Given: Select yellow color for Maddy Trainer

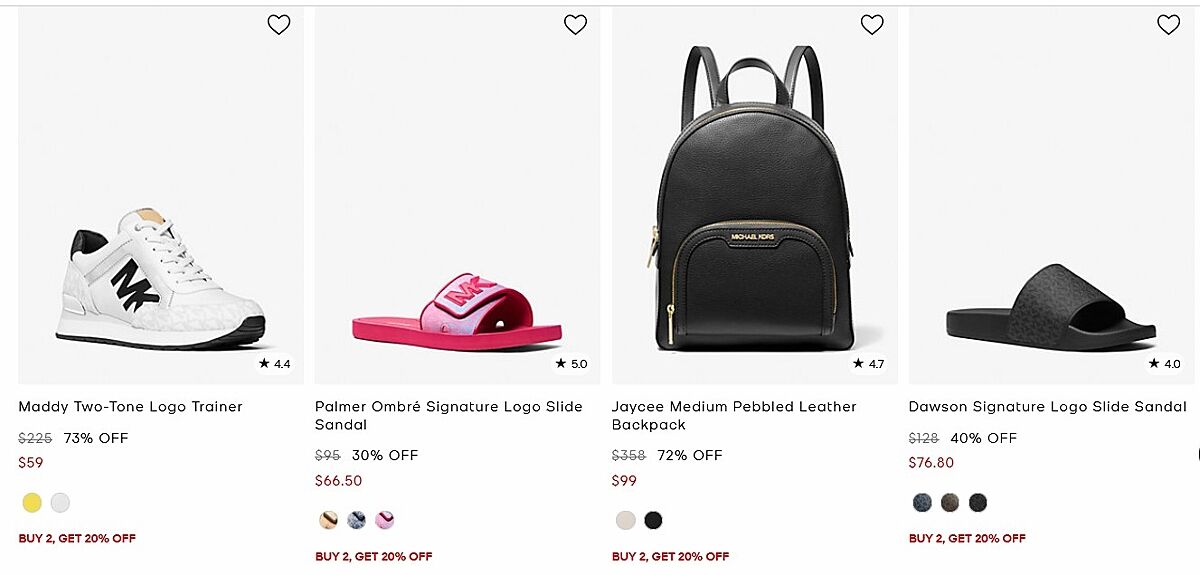Looking at the screenshot, I should [32, 503].
